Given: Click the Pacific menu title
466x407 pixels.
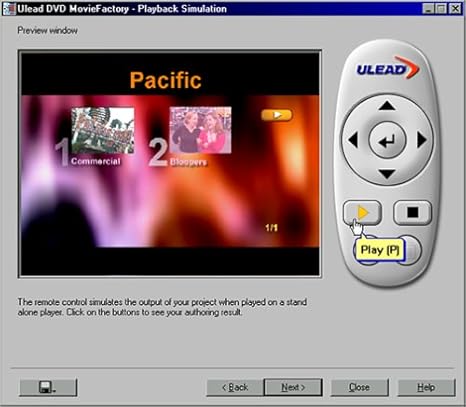Looking at the screenshot, I should click(x=165, y=80).
